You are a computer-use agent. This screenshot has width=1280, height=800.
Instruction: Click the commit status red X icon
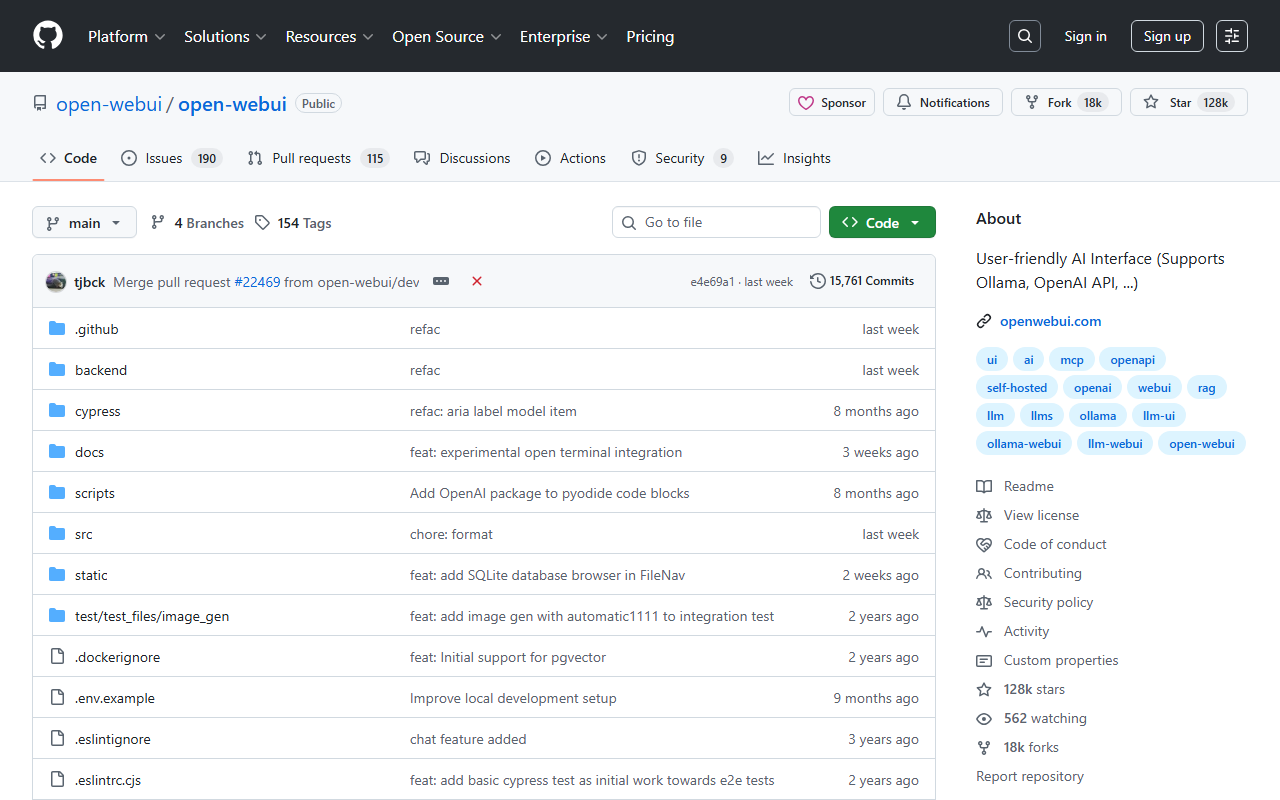(x=476, y=281)
